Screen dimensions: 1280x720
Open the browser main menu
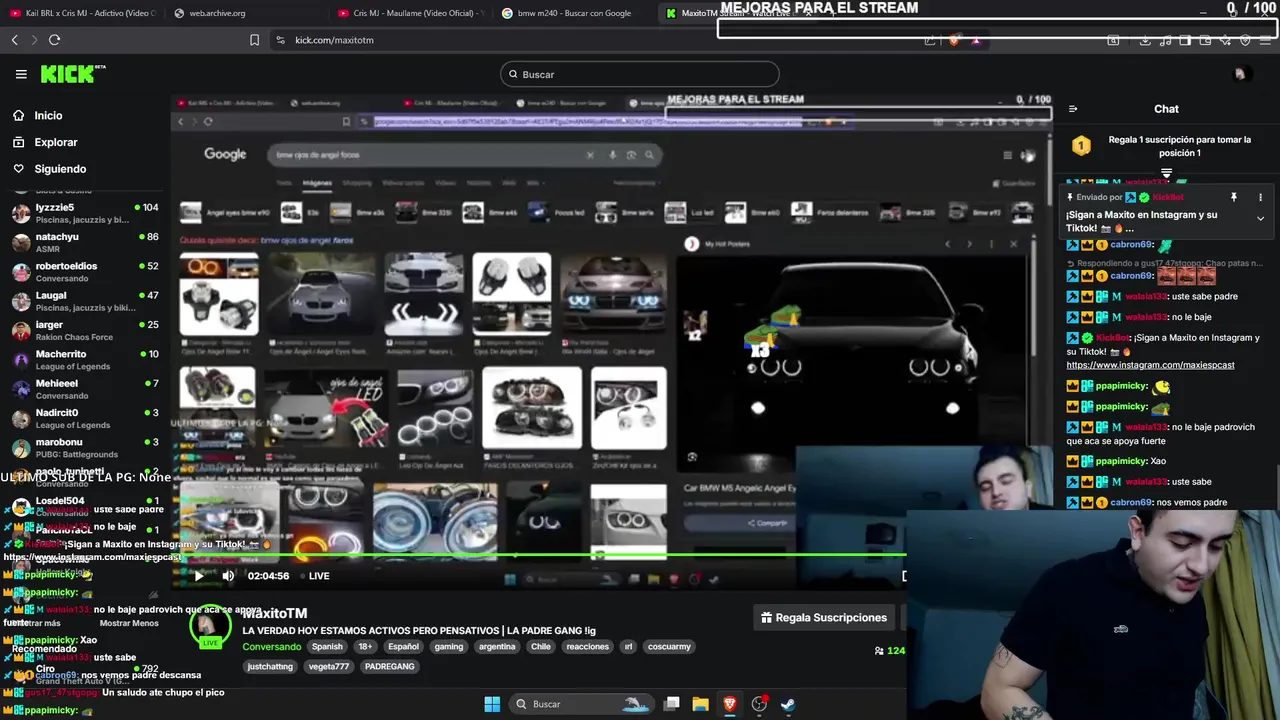(x=1265, y=40)
